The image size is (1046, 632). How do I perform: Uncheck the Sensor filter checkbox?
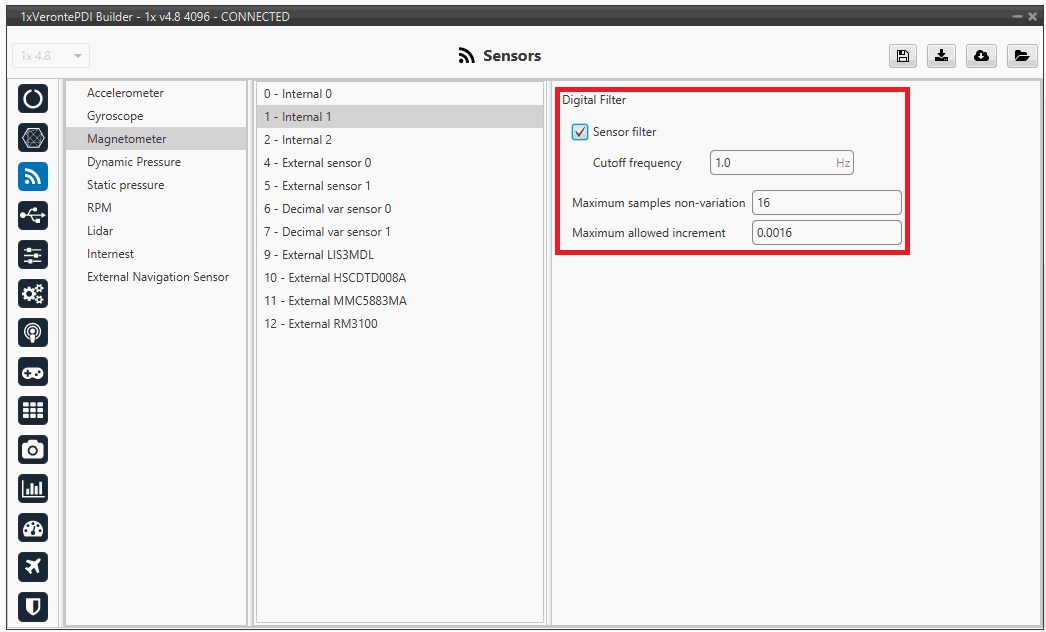coord(580,132)
